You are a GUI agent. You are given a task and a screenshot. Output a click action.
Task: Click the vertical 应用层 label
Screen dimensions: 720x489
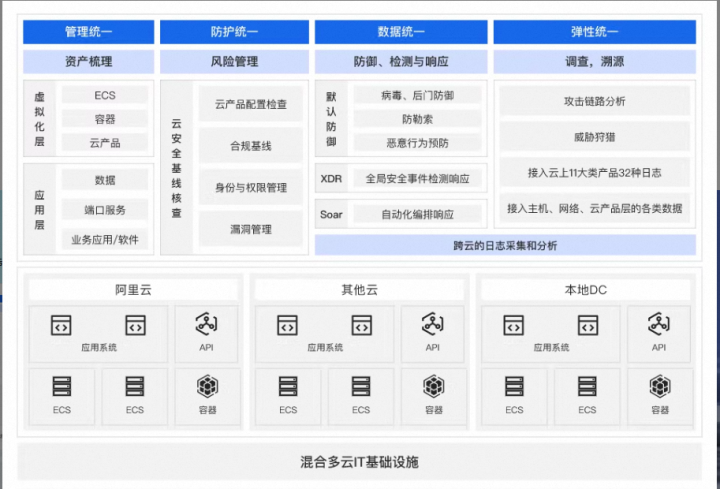39,210
